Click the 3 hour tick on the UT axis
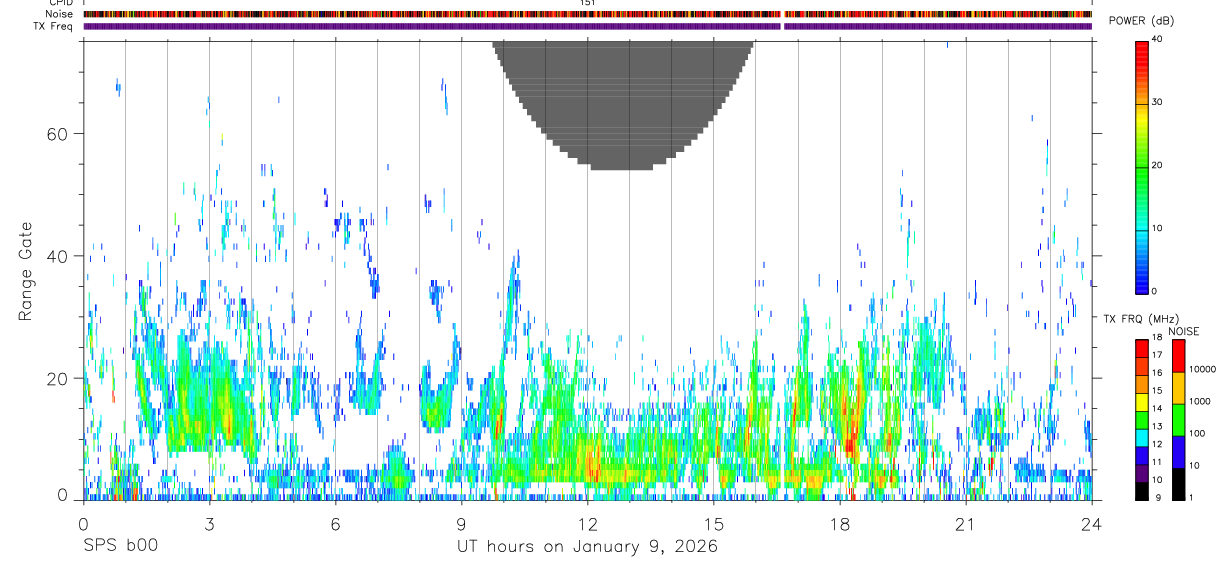 point(209,523)
